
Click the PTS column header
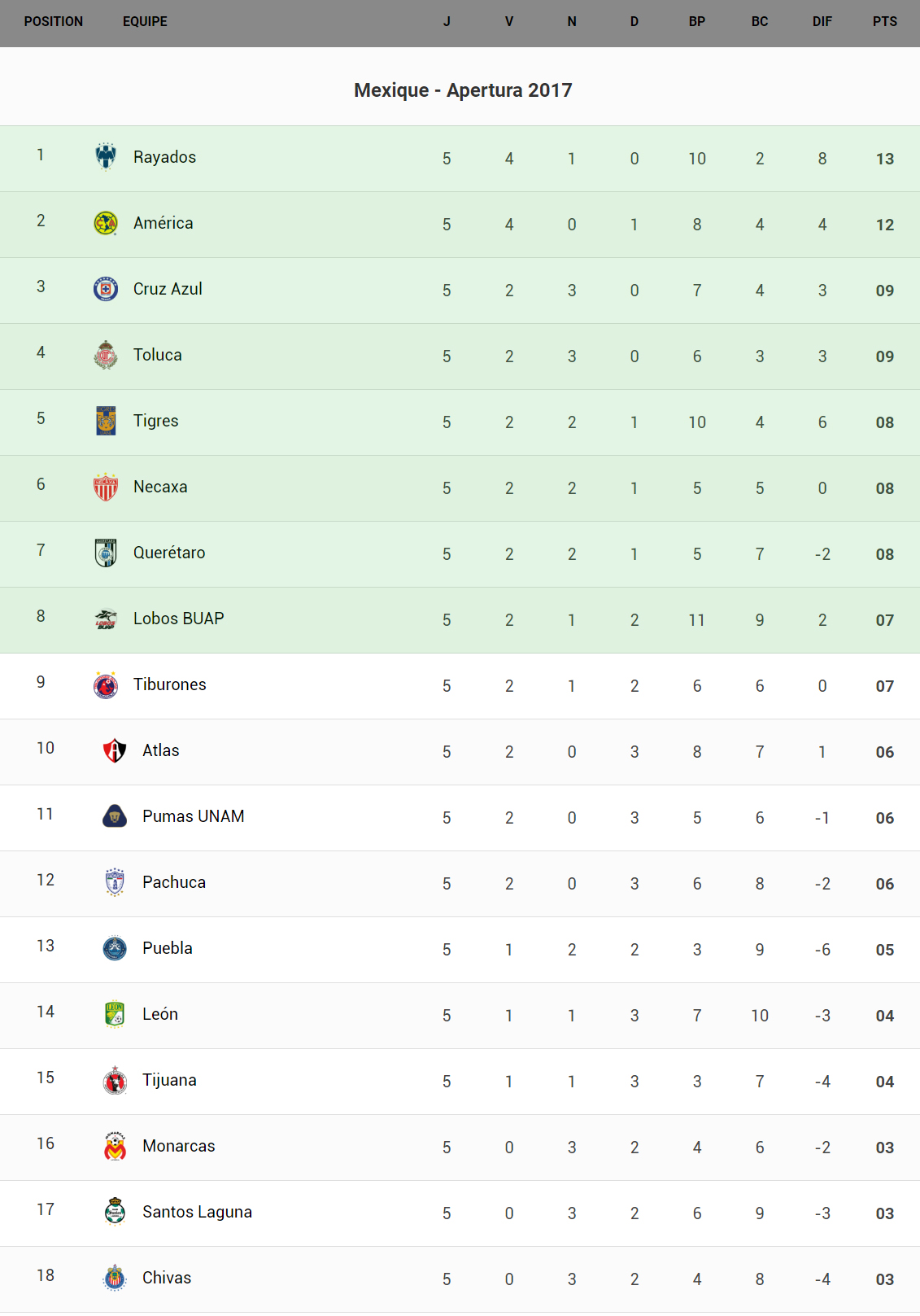click(884, 22)
